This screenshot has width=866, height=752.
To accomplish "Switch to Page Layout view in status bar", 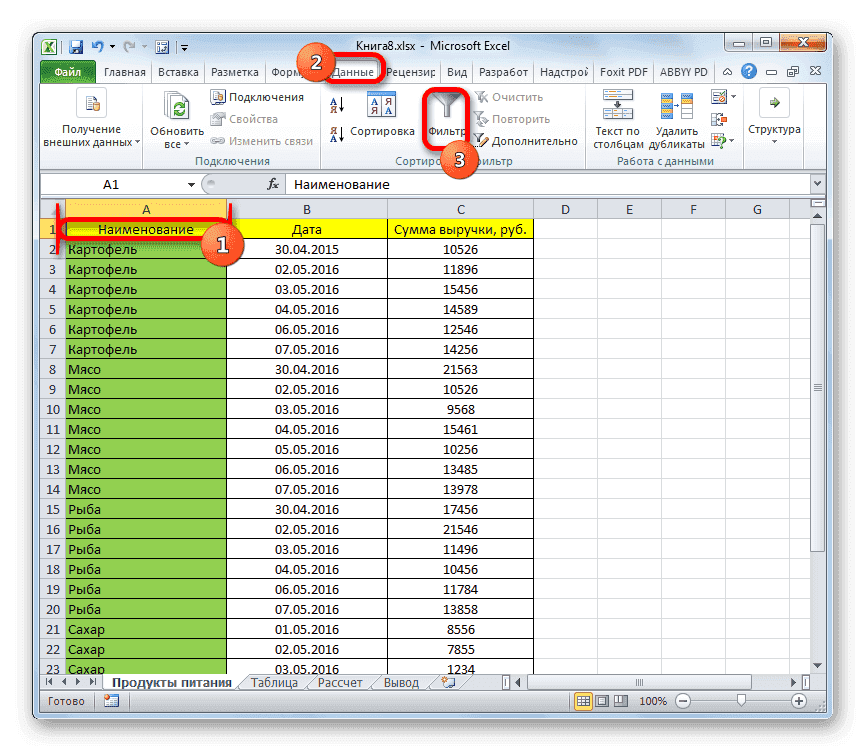I will point(602,701).
